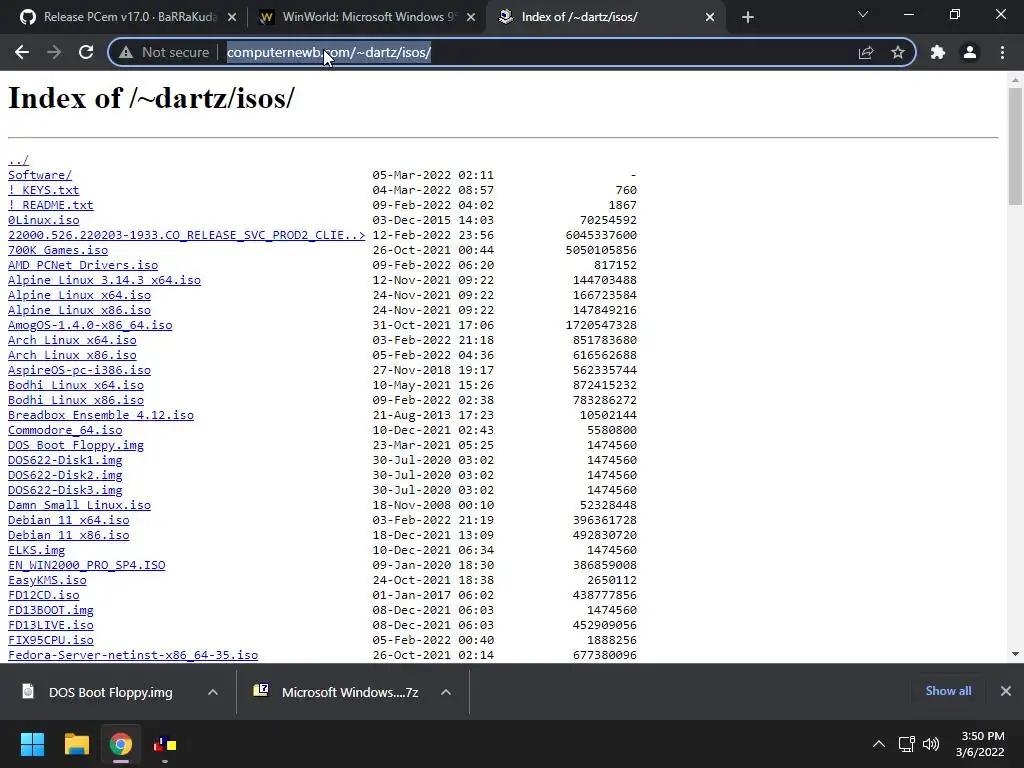Download Arch Linux x64.iso
This screenshot has height=768, width=1024.
[x=72, y=340]
